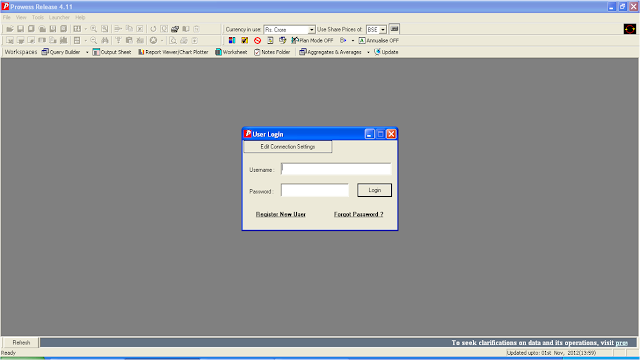Focus the Password input field
The image size is (640, 360).
click(315, 190)
